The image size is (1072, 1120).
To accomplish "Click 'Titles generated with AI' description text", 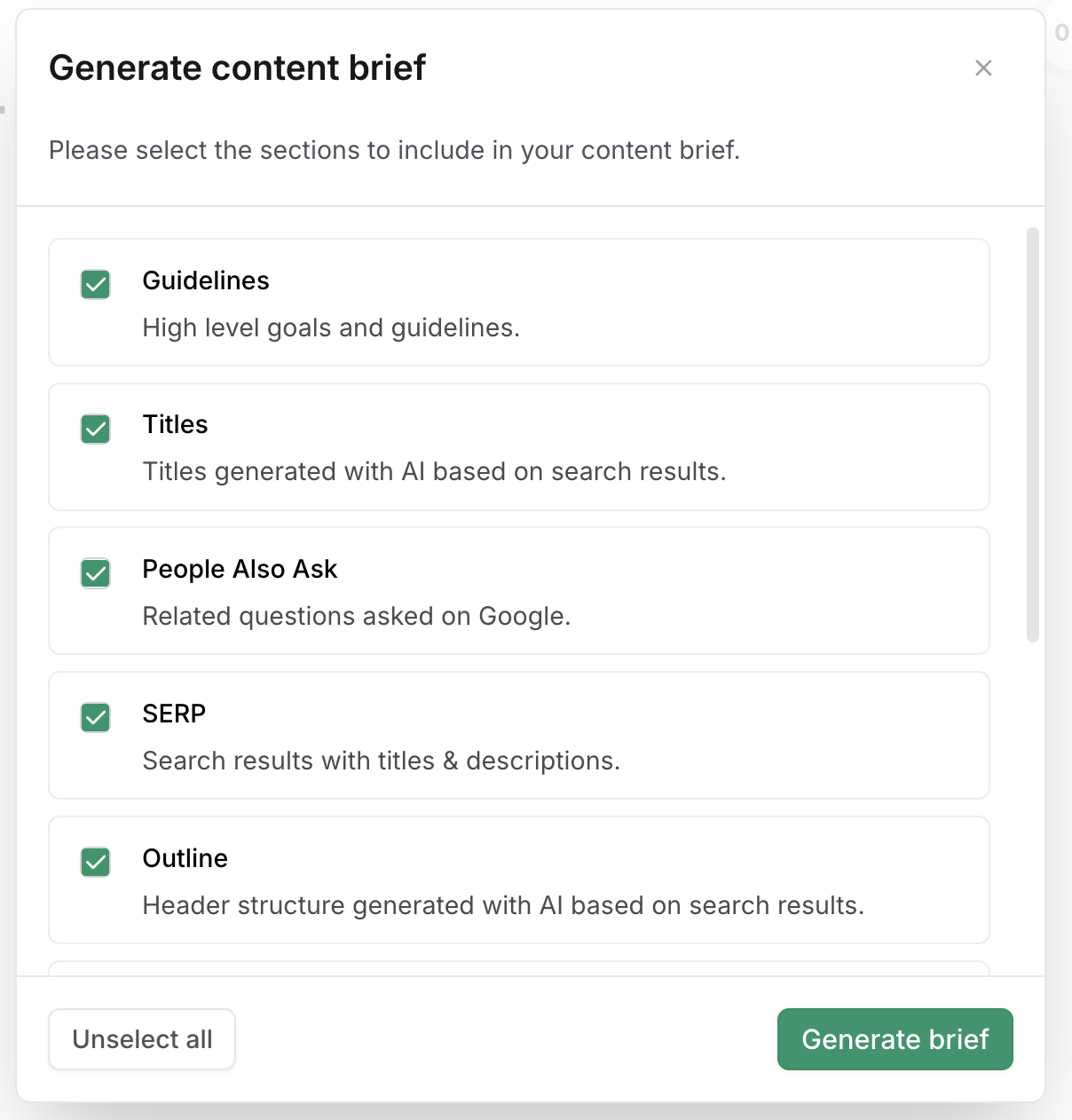I will (x=434, y=472).
